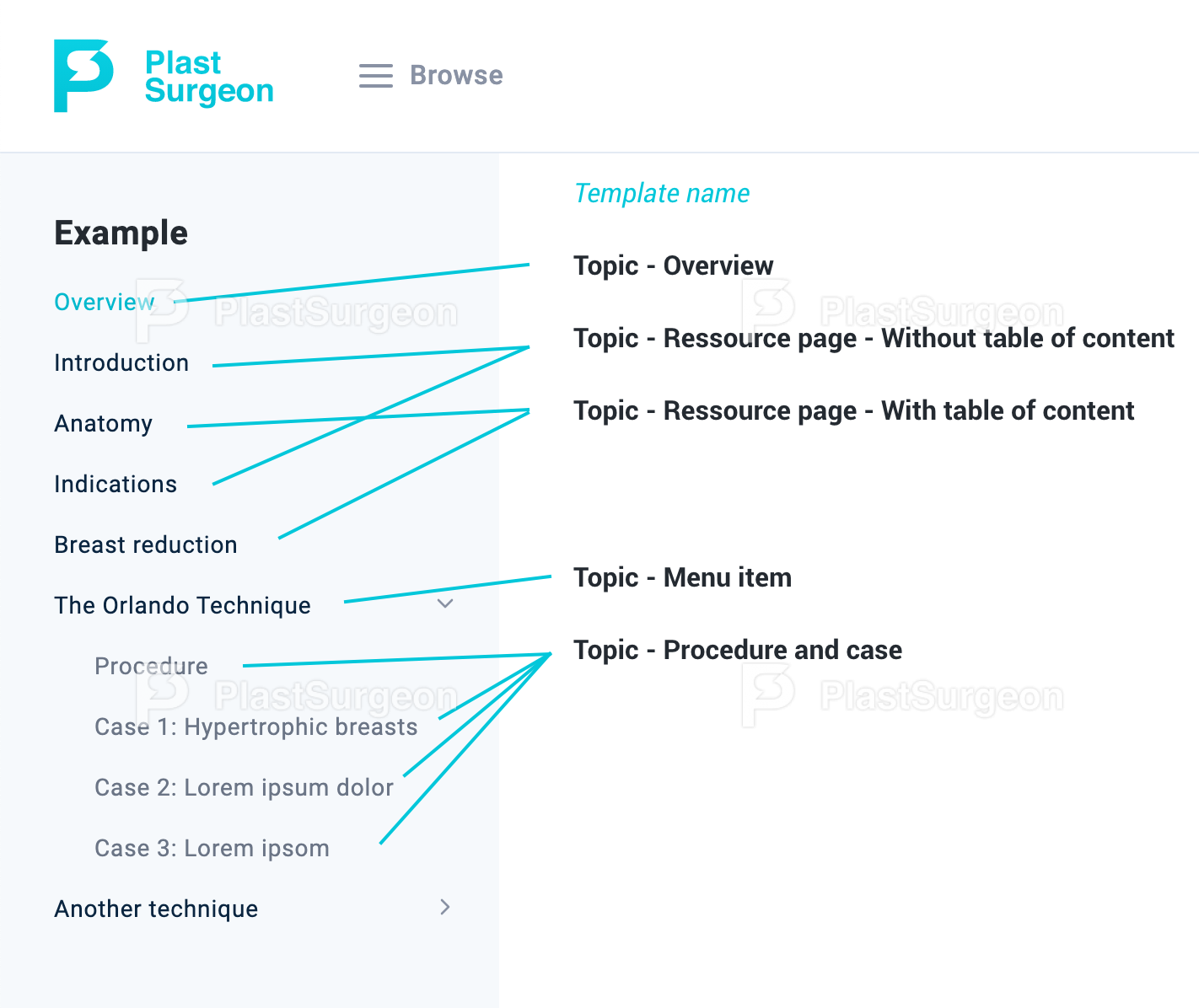Viewport: 1199px width, 1008px height.
Task: Open the Procedure sub-item
Action: (x=151, y=666)
